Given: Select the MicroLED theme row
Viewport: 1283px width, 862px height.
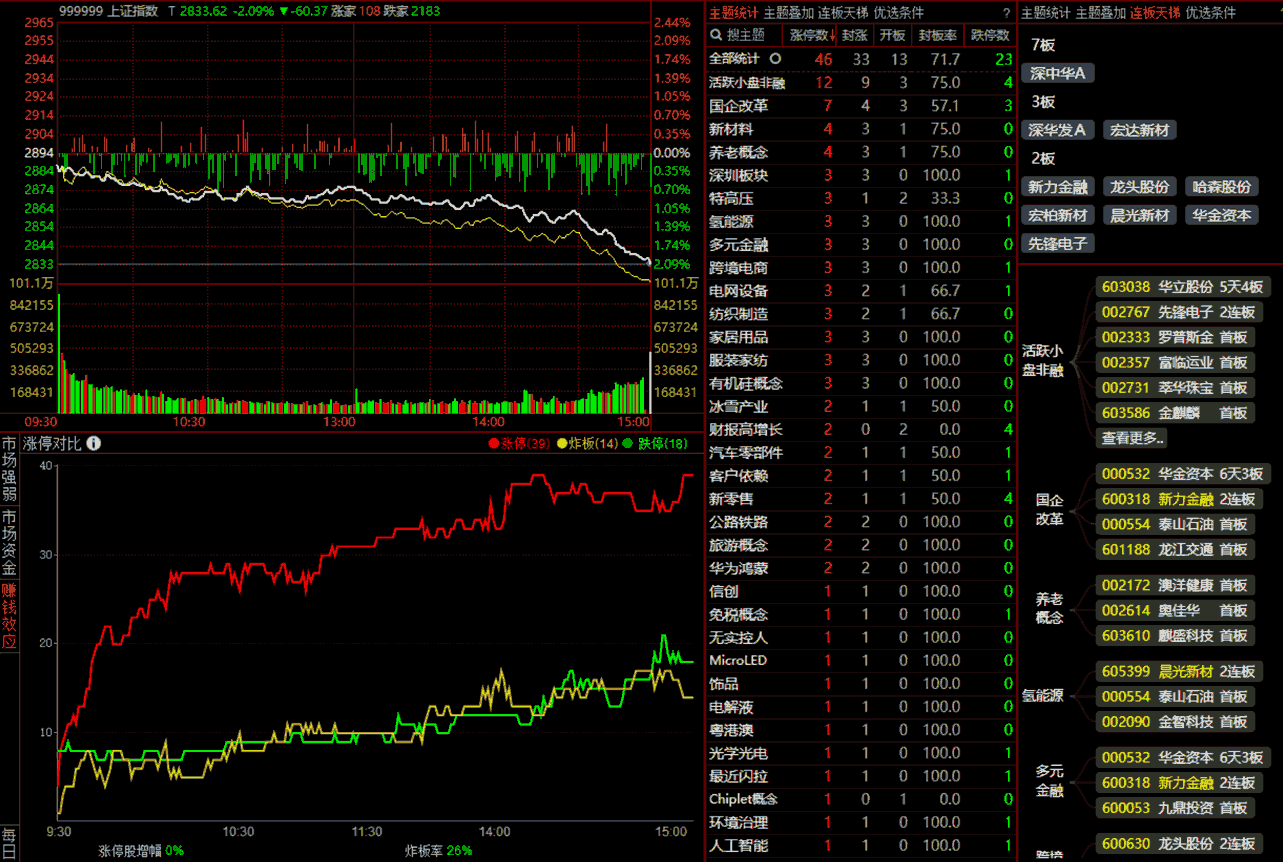Looking at the screenshot, I should 861,660.
